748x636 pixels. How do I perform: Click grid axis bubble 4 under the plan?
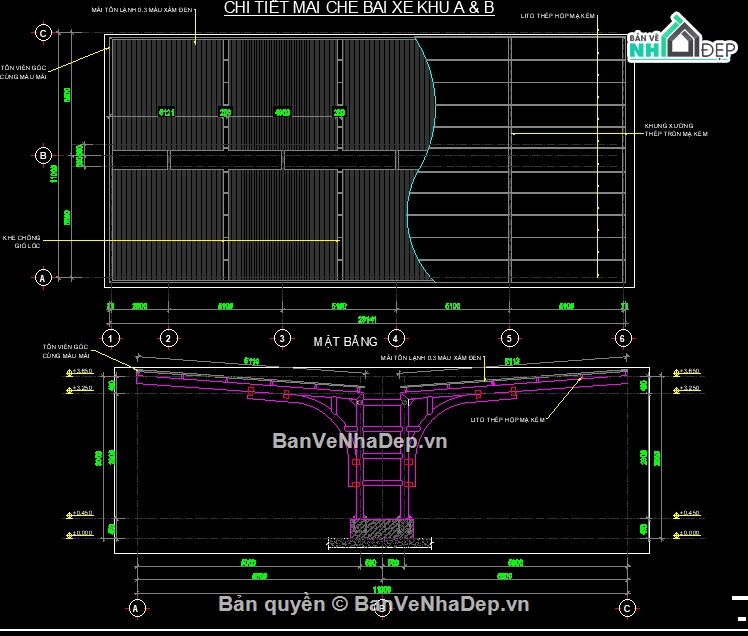pyautogui.click(x=395, y=339)
